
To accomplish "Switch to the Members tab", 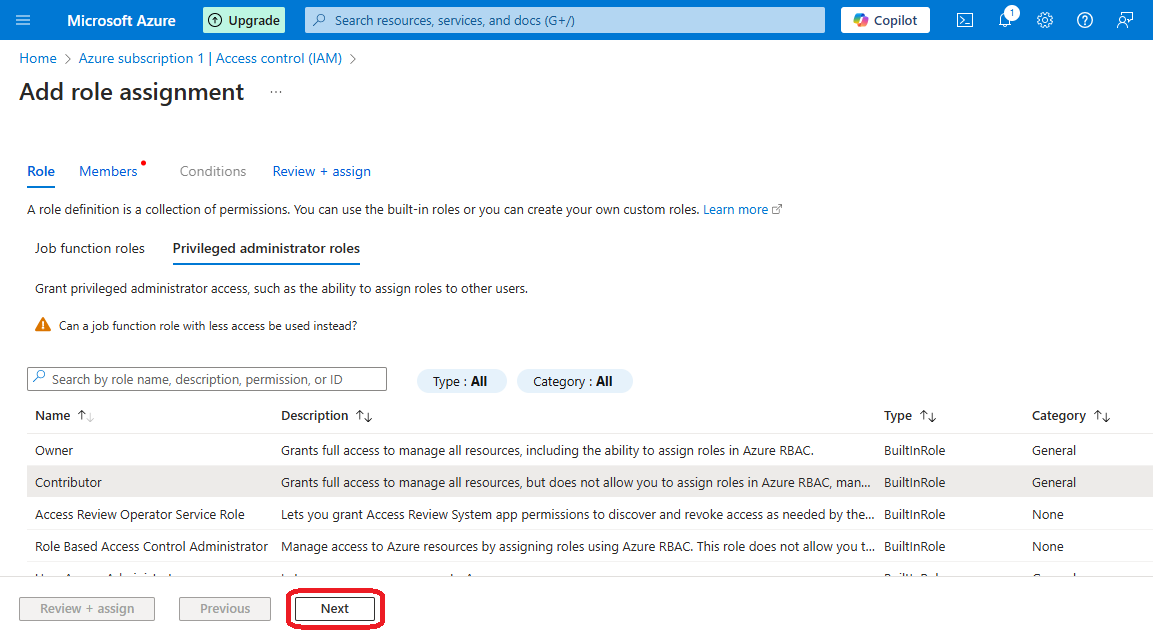I will pos(108,171).
